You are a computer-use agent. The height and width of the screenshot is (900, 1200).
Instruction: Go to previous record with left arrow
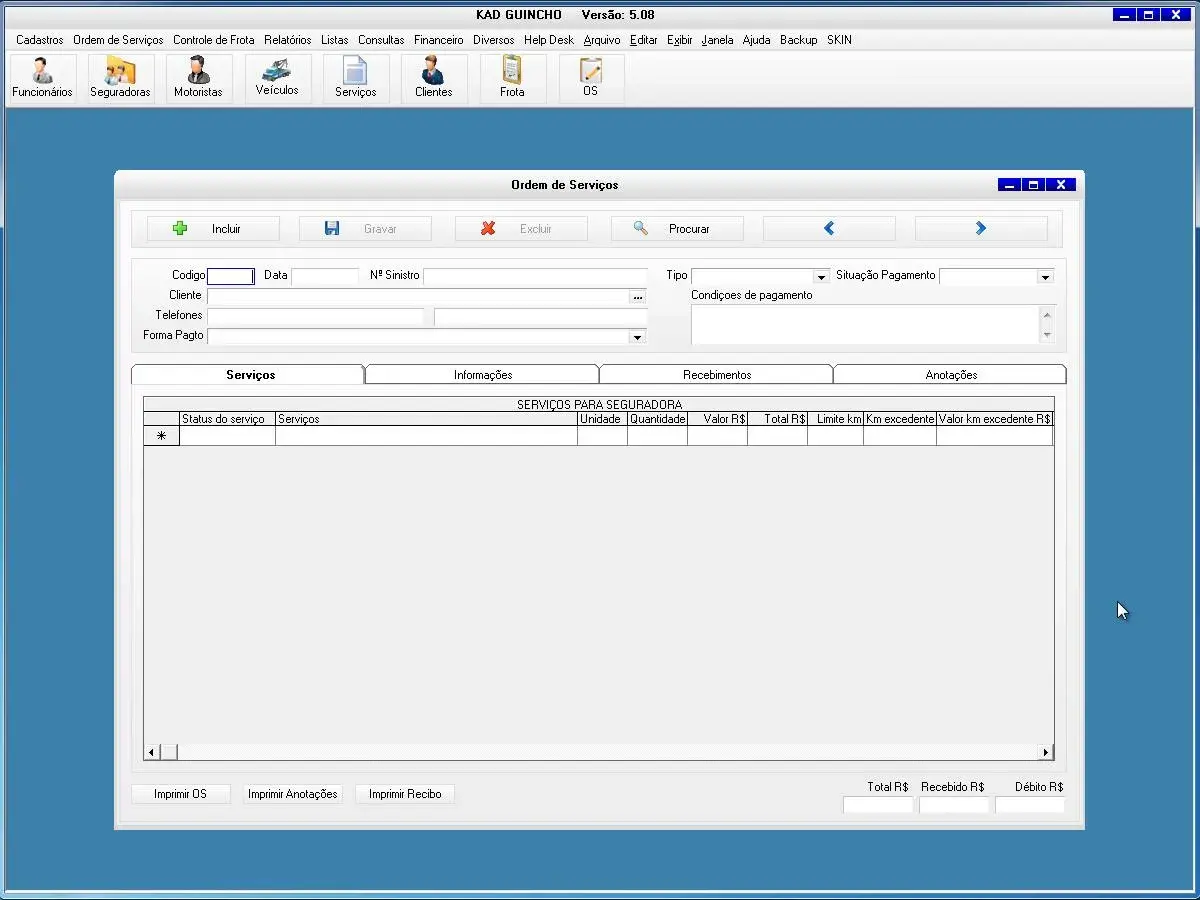(x=829, y=229)
